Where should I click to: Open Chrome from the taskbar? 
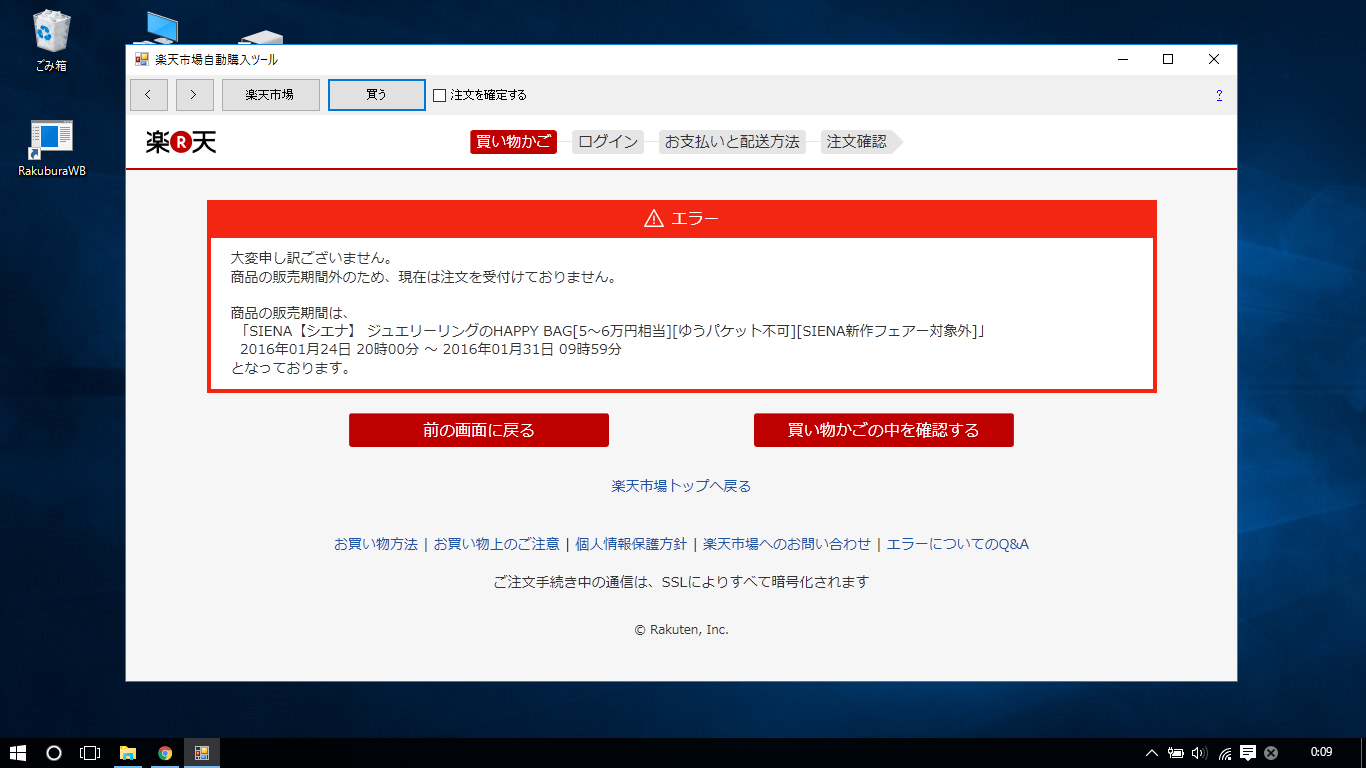pyautogui.click(x=165, y=753)
